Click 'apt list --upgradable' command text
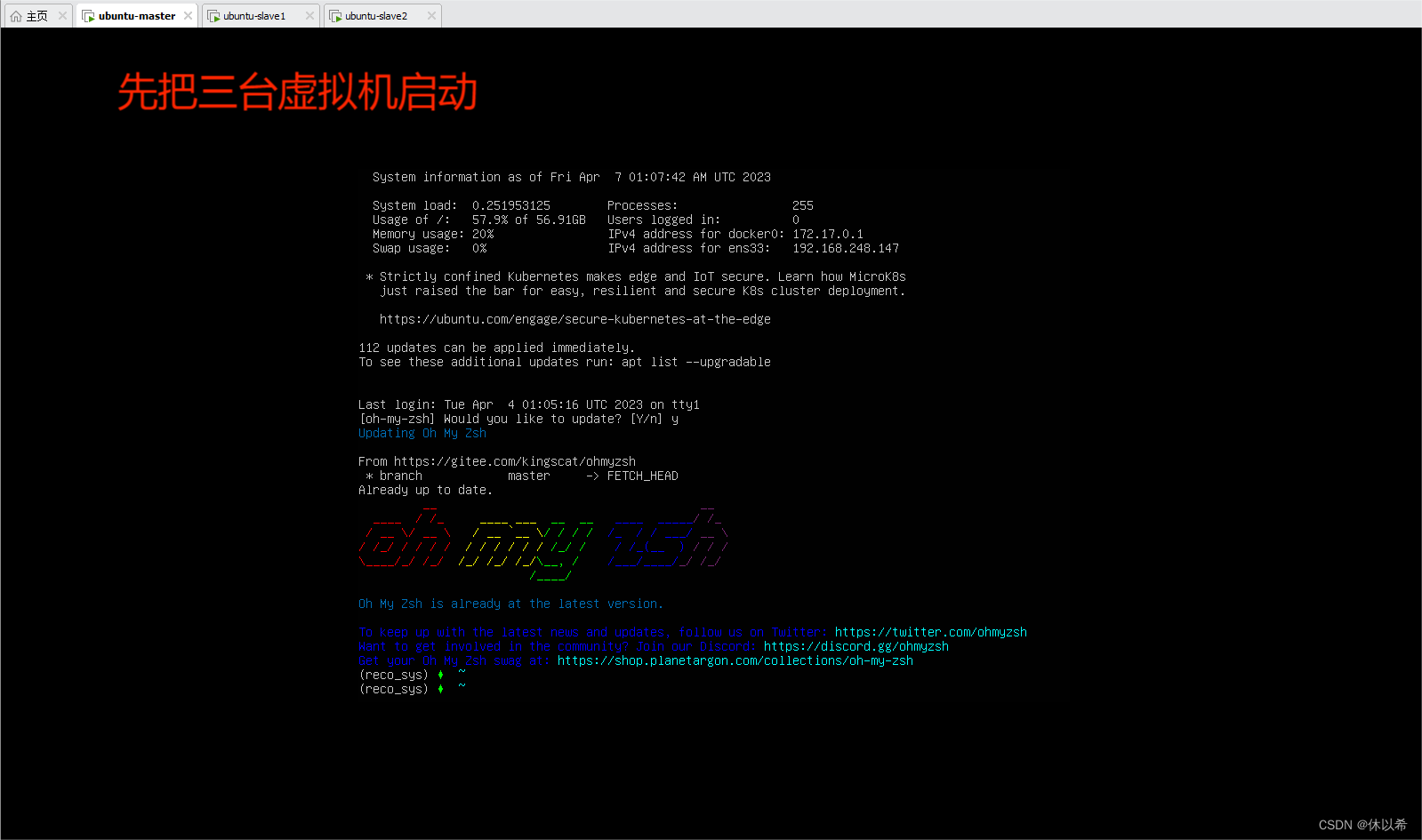The width and height of the screenshot is (1422, 840). (x=695, y=362)
